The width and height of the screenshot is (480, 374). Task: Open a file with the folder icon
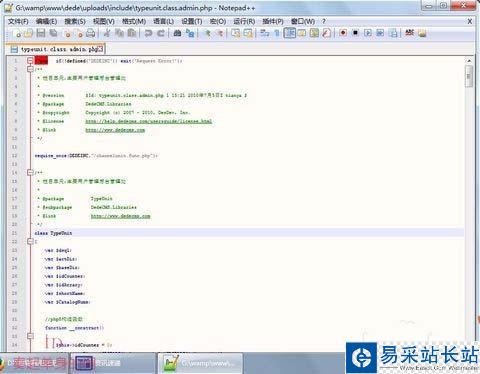29,33
